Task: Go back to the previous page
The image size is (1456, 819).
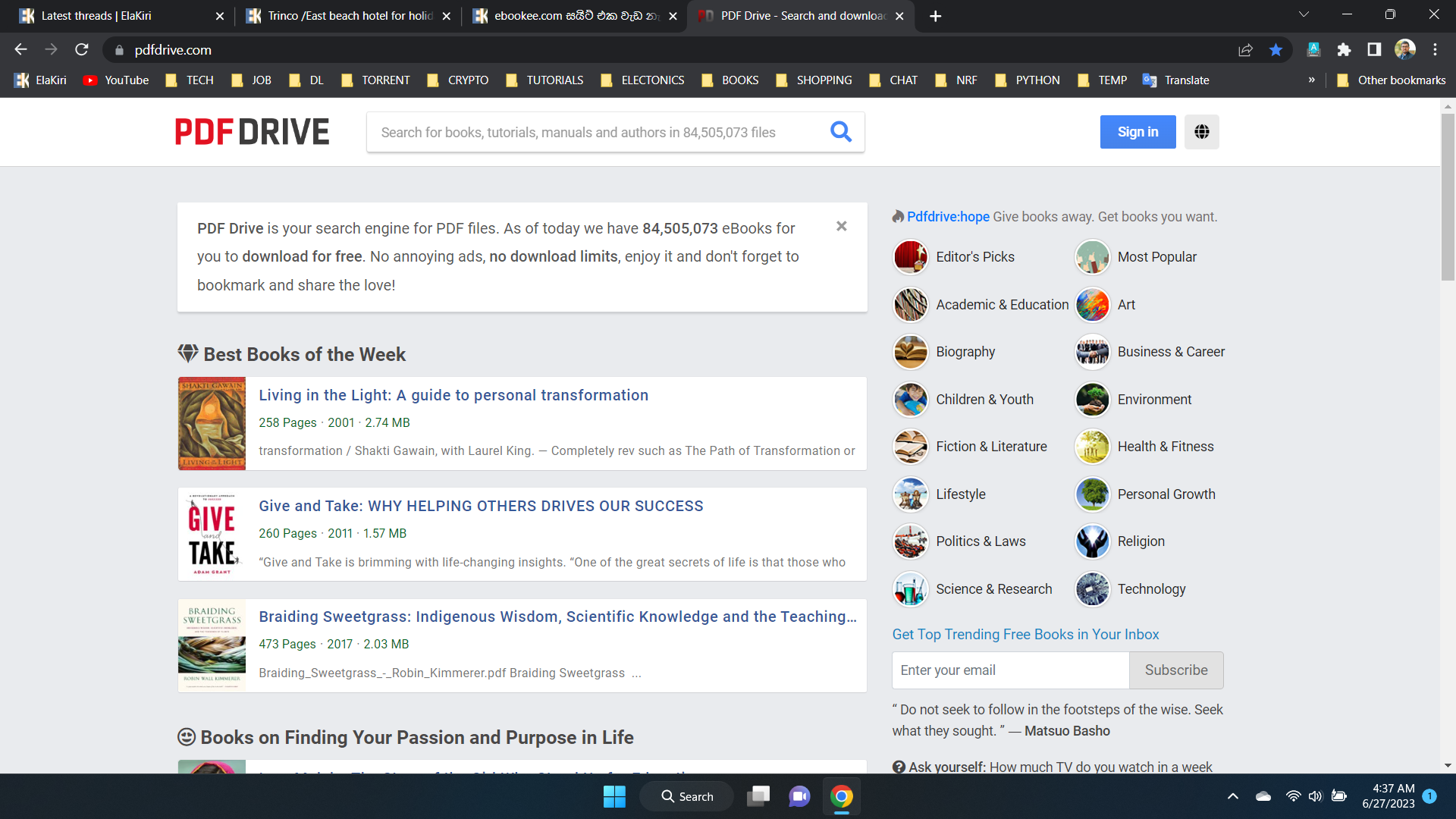Action: tap(21, 50)
